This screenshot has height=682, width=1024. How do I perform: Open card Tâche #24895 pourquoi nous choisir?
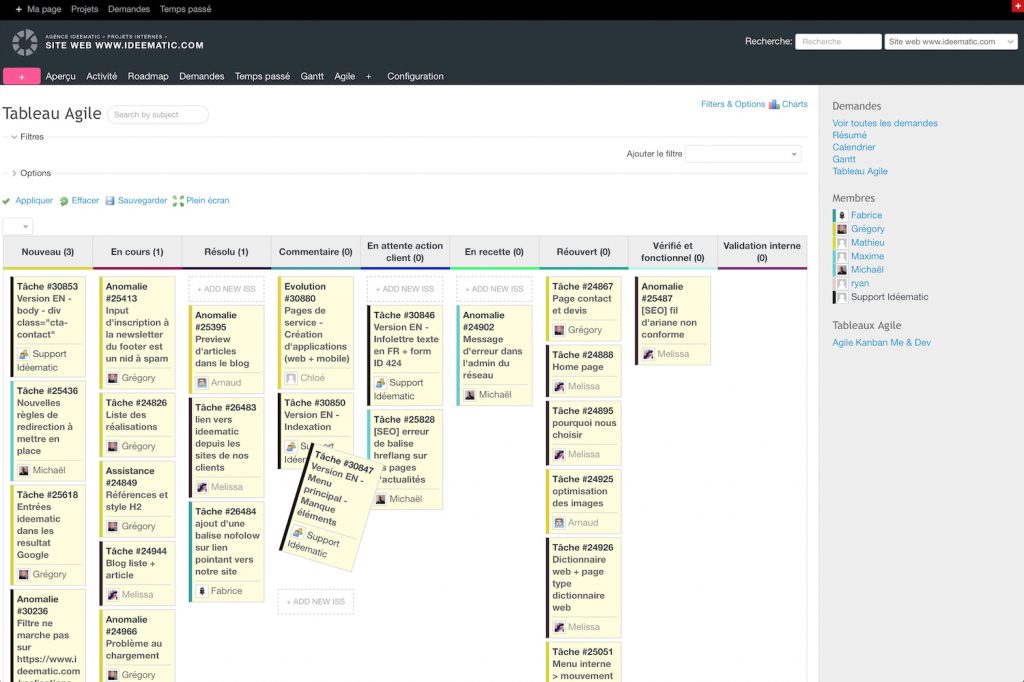click(583, 433)
